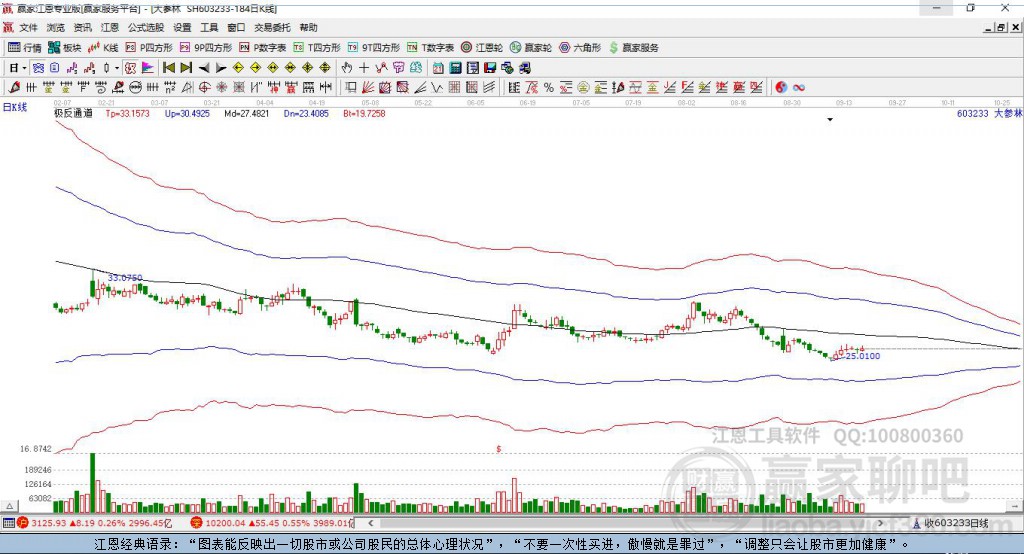Click the Tp=33.1573 value
The image size is (1024, 554).
(x=127, y=113)
